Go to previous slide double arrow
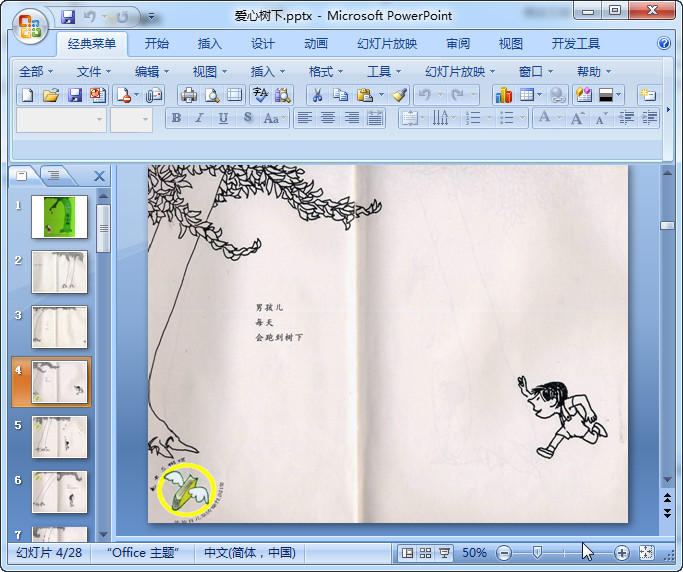This screenshot has width=683, height=572. click(x=667, y=498)
